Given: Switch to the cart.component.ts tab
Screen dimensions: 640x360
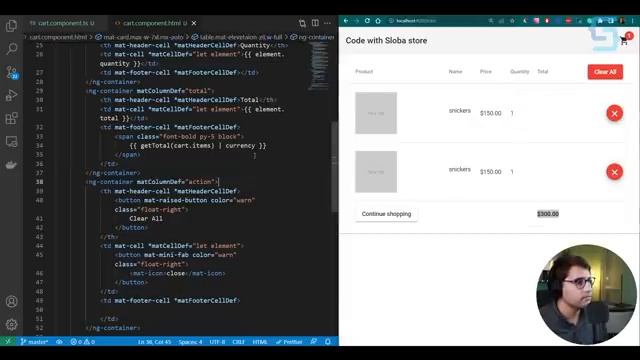Looking at the screenshot, I should [x=62, y=23].
